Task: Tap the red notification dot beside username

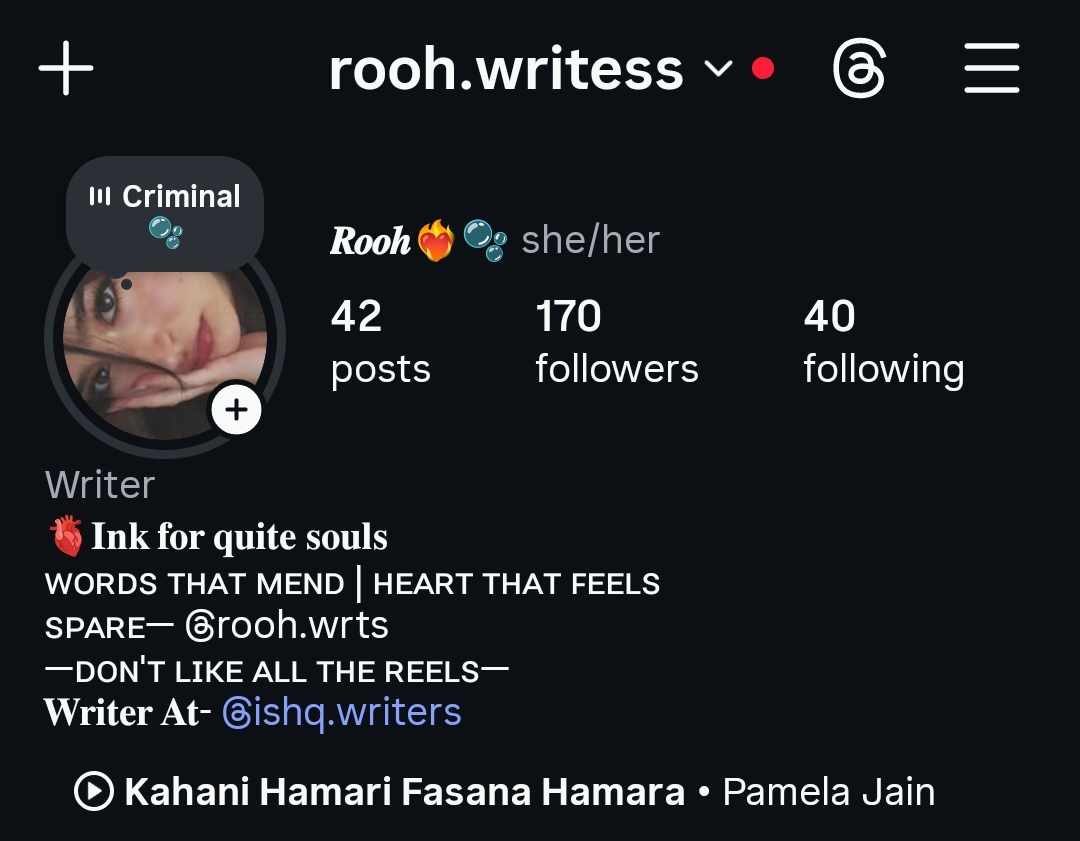Action: click(762, 68)
